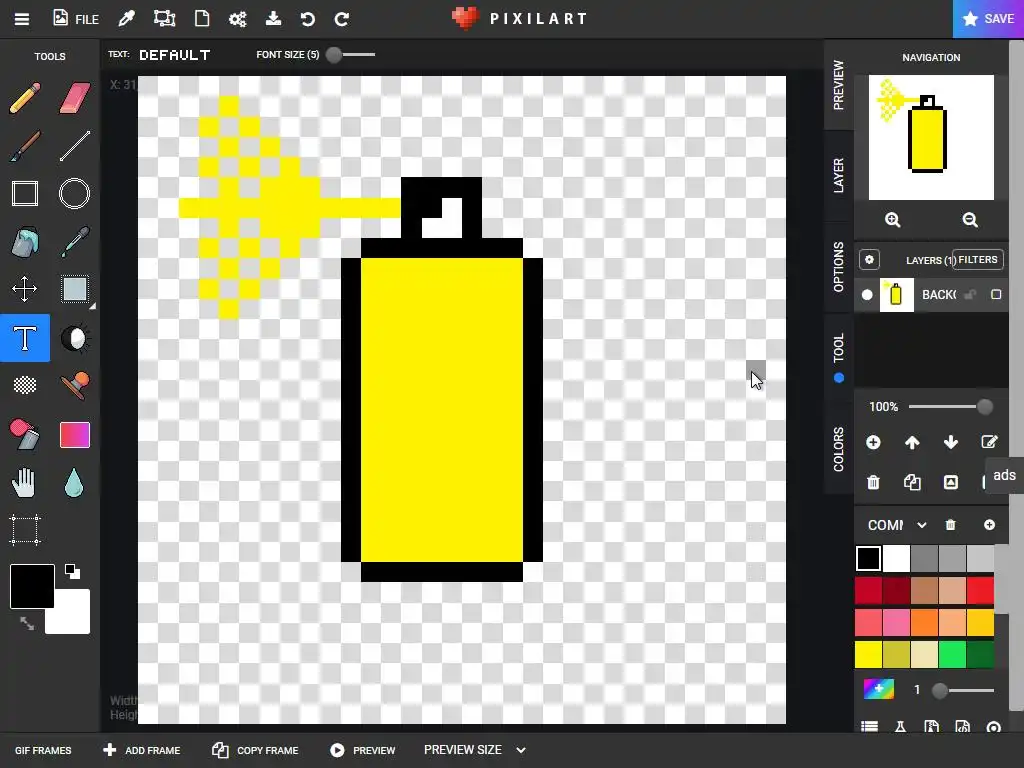
Task: Click the SAVE button
Action: pyautogui.click(x=989, y=19)
